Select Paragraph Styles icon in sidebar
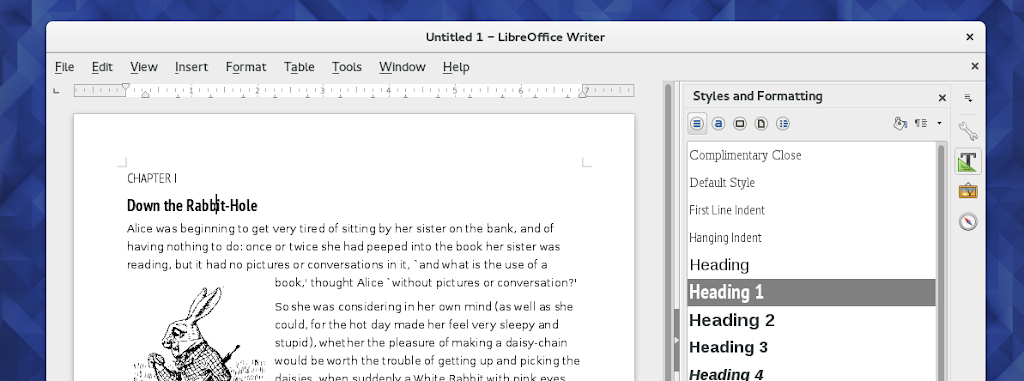Viewport: 1024px width, 381px height. click(x=697, y=124)
